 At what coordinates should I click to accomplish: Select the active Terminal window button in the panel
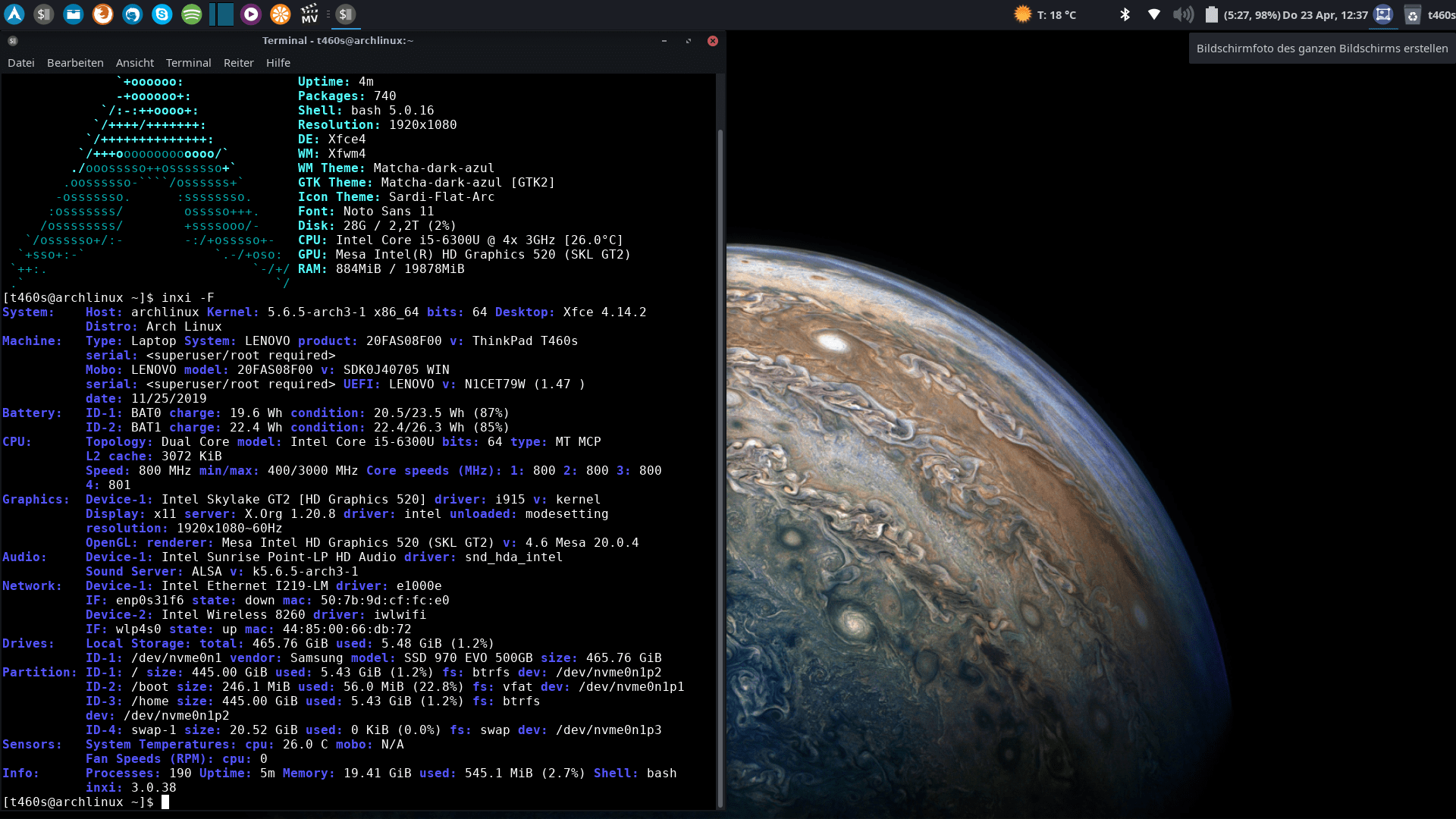pos(346,14)
